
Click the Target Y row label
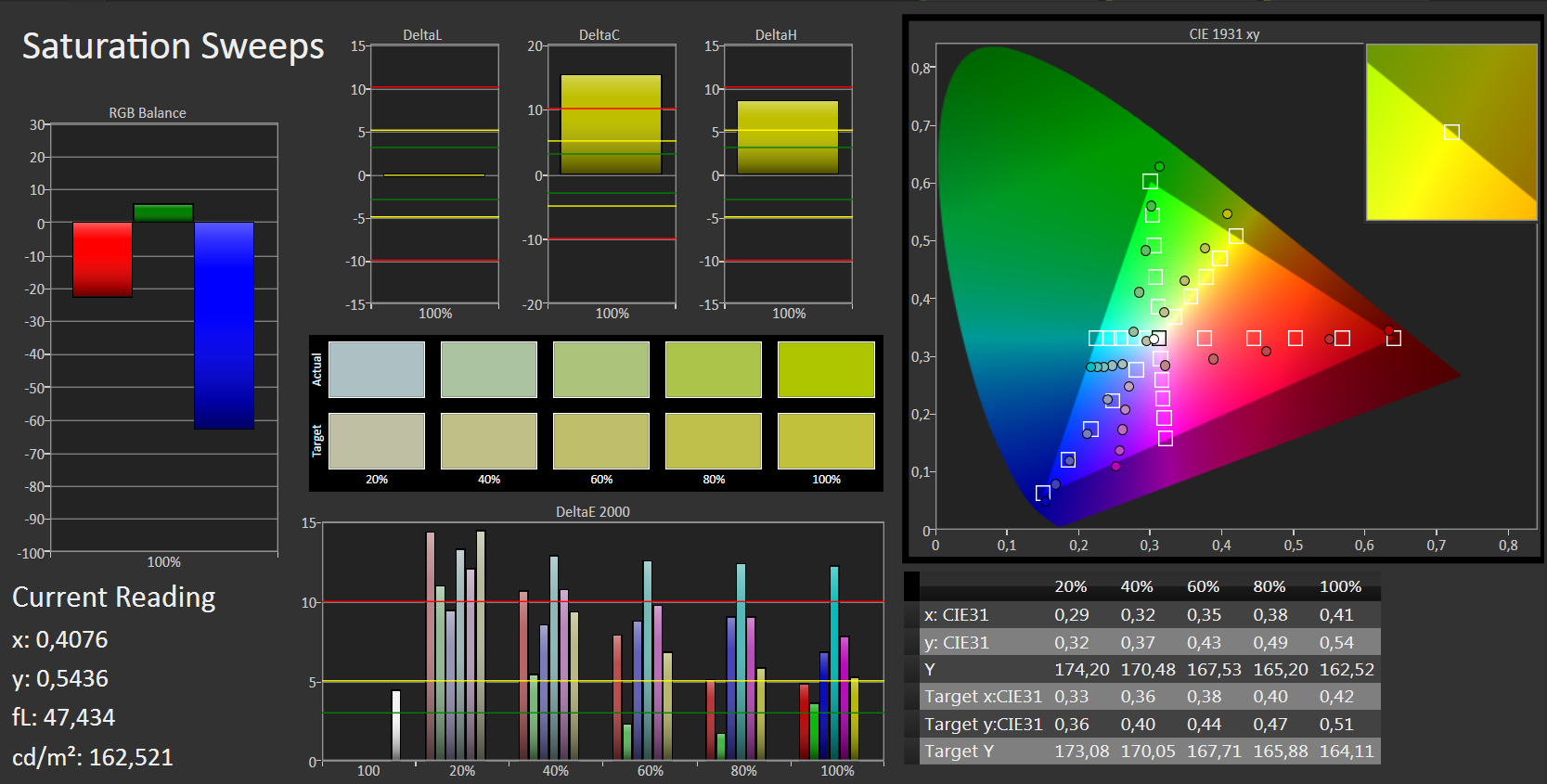(959, 752)
